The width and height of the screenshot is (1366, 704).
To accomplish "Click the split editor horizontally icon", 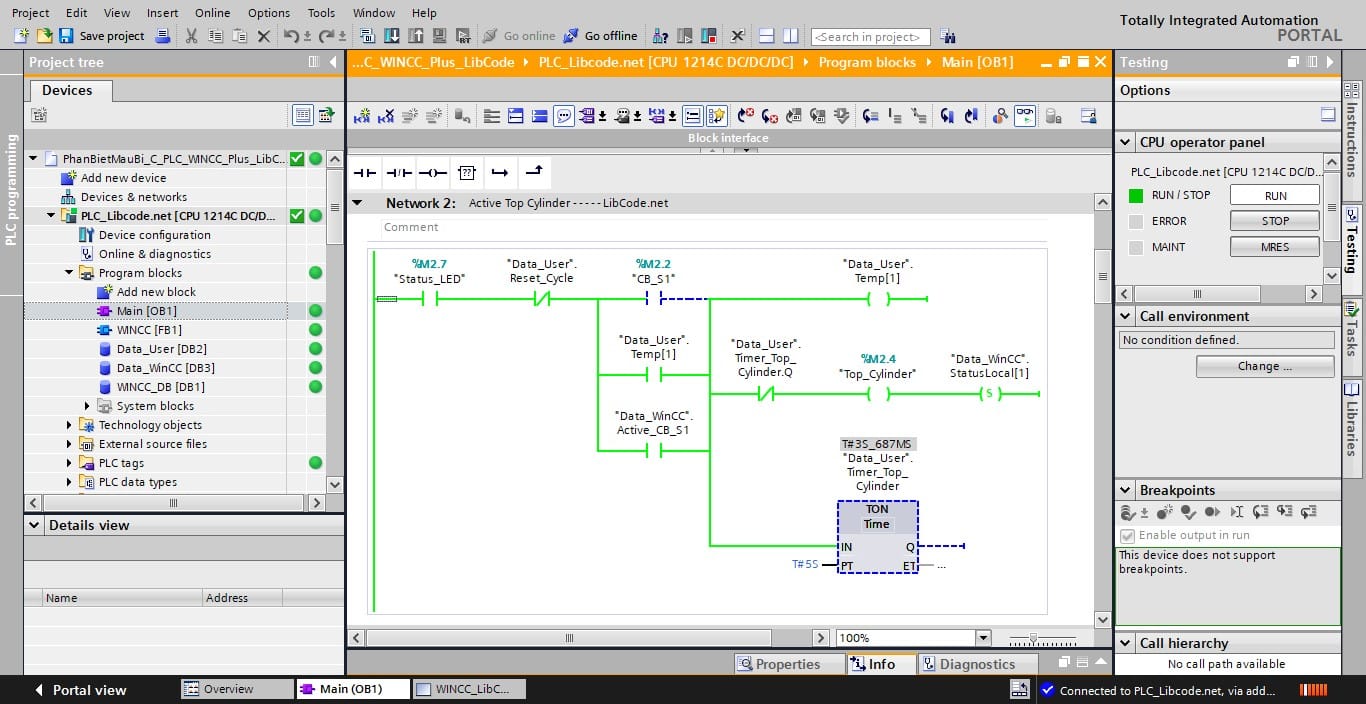I will click(767, 36).
